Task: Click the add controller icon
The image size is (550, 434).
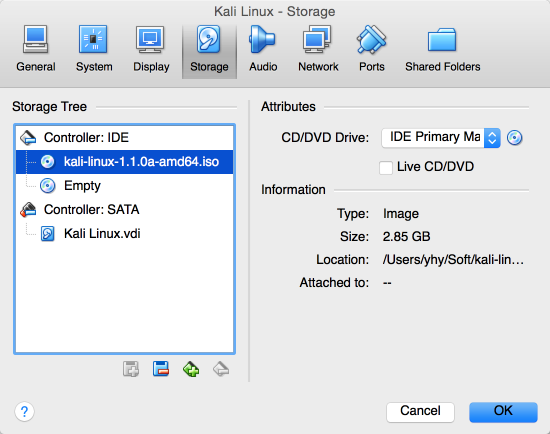Action: pyautogui.click(x=191, y=369)
